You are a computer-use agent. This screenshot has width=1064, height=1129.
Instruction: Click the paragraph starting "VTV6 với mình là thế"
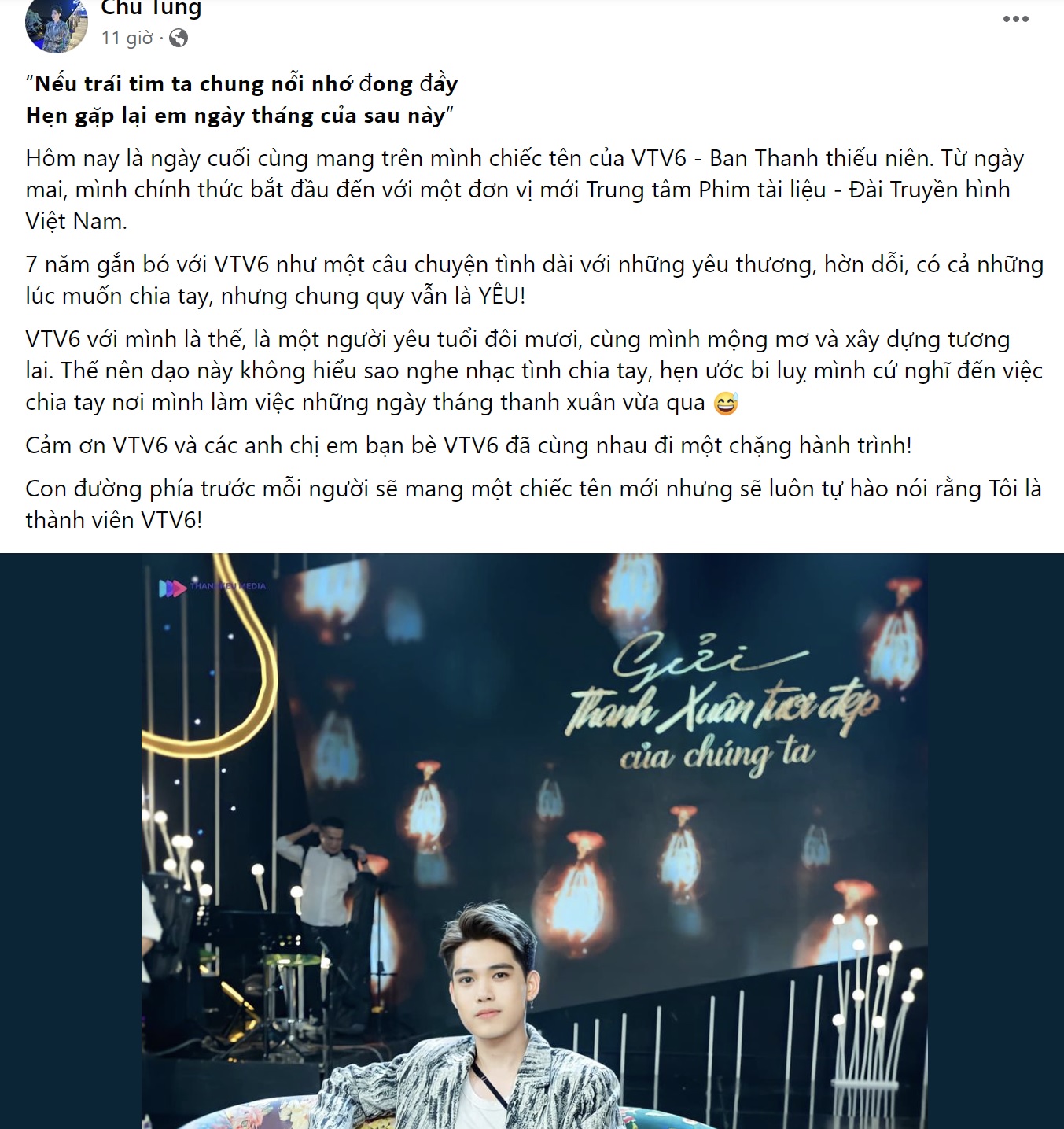534,371
